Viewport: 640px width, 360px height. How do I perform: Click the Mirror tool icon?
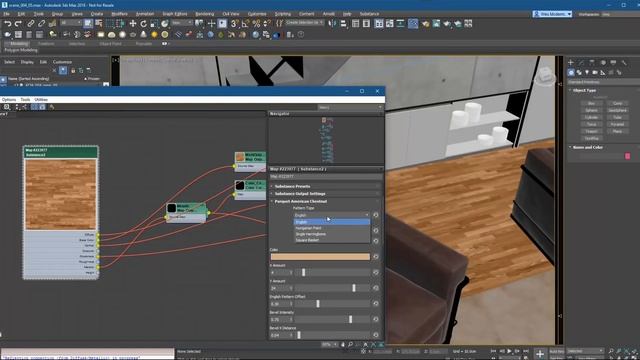pyautogui.click(x=333, y=24)
